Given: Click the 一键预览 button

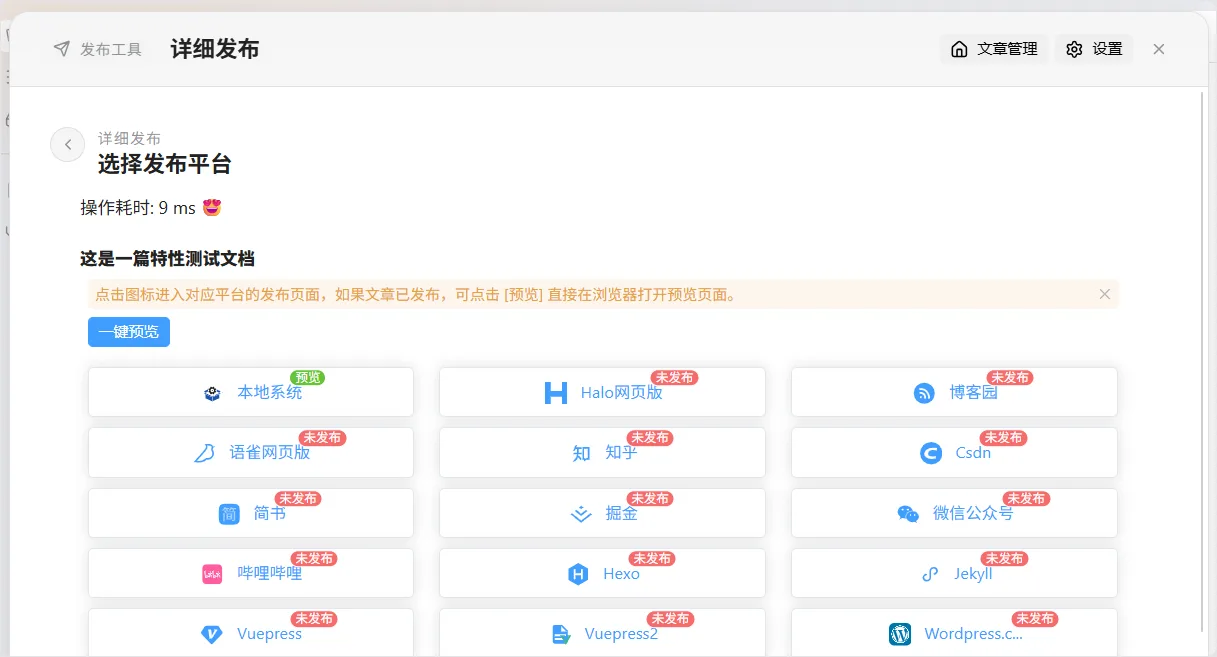Looking at the screenshot, I should tap(129, 332).
